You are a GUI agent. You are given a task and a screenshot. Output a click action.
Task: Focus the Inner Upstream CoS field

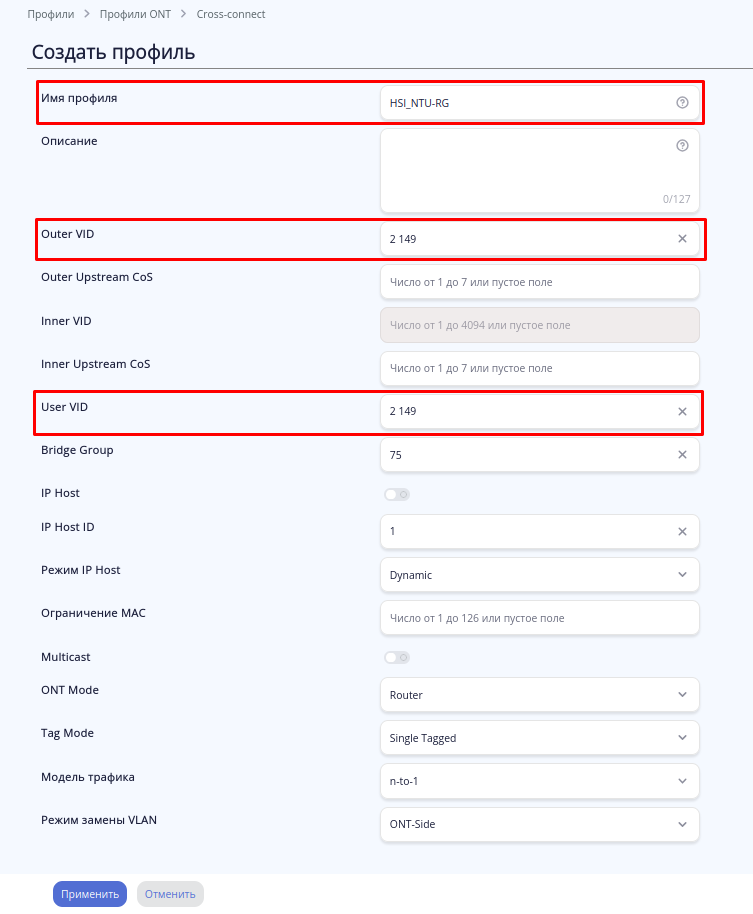[539, 369]
